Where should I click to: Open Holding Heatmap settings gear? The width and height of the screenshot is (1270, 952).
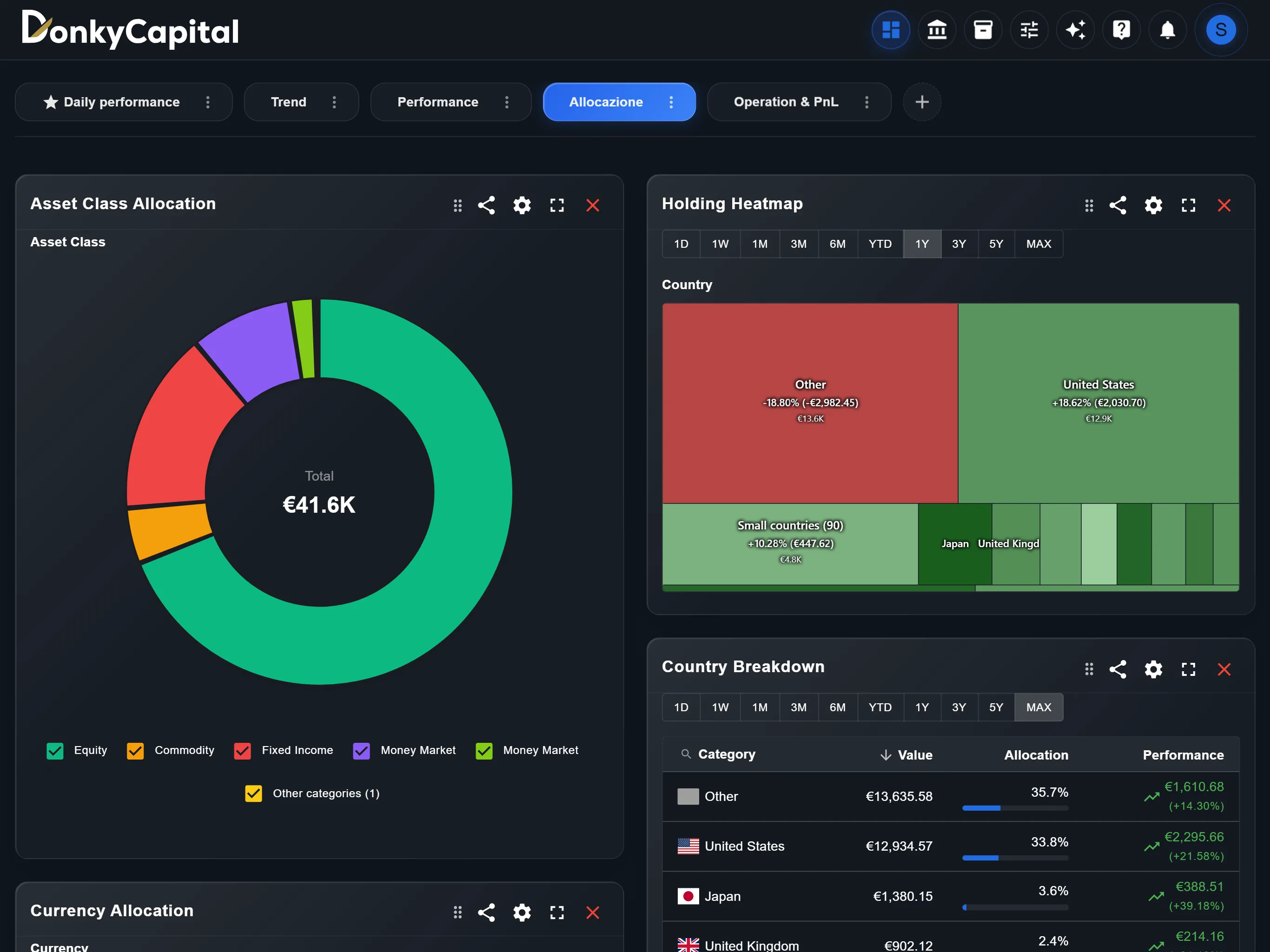tap(1153, 205)
